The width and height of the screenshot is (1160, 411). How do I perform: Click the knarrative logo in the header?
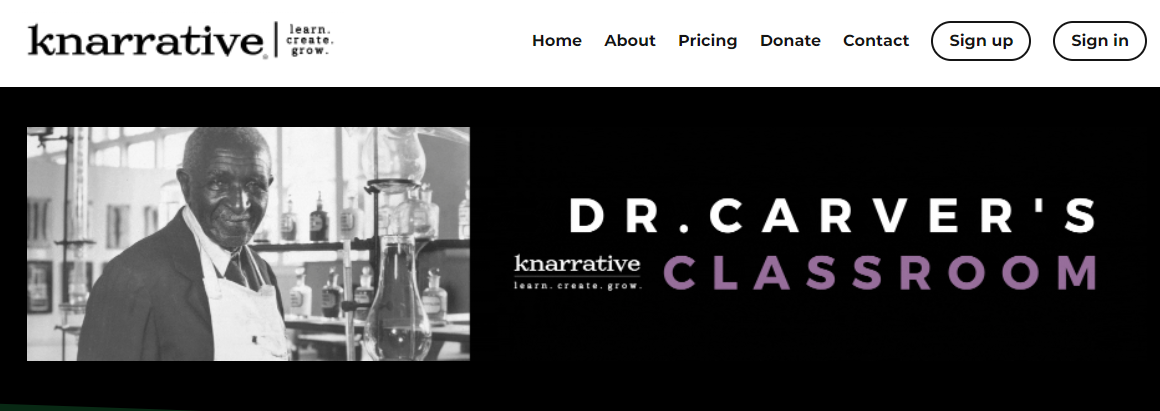(x=148, y=41)
